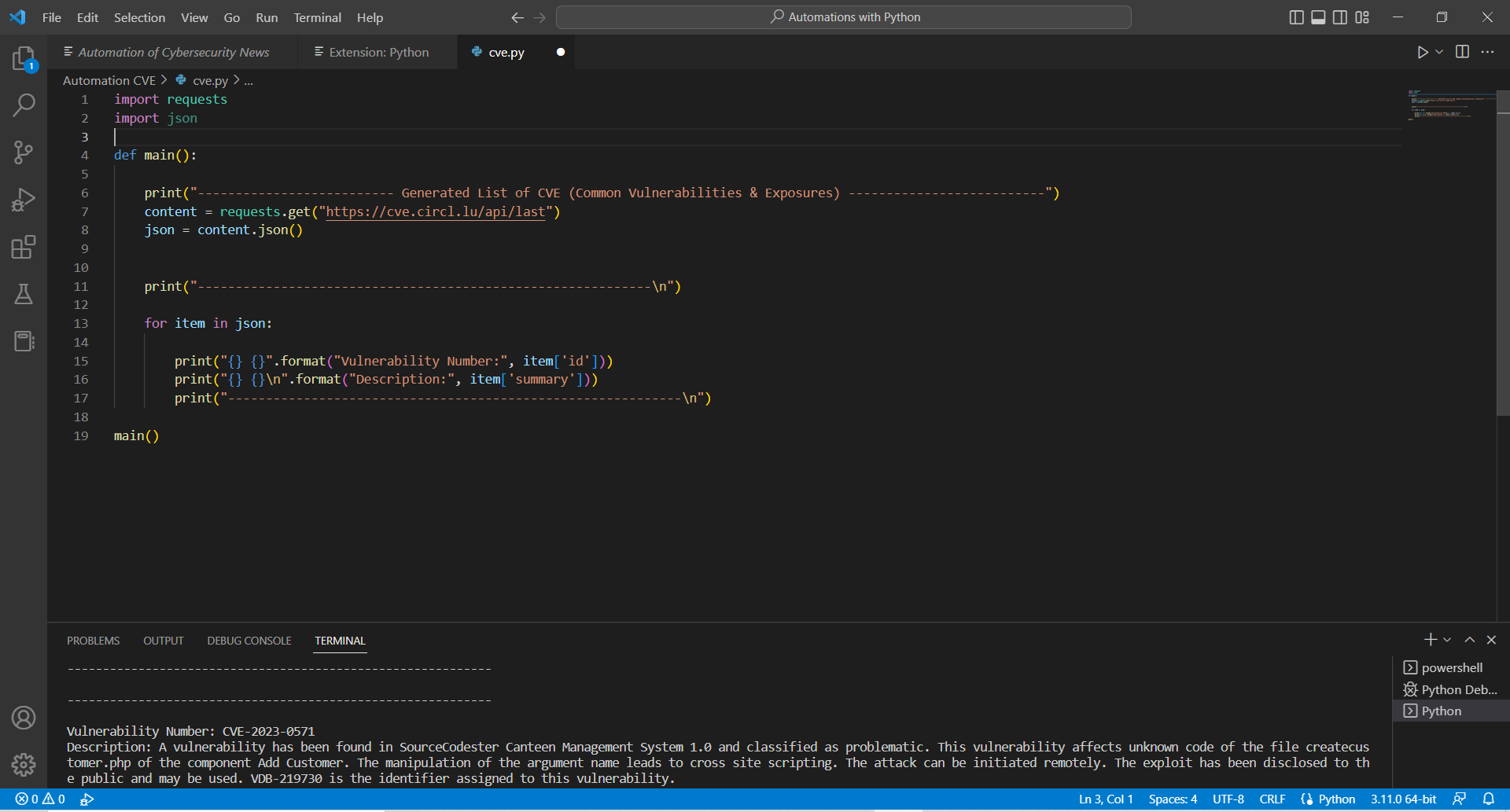This screenshot has height=812, width=1510.
Task: Open errors and warnings status indicator
Action: coord(40,799)
